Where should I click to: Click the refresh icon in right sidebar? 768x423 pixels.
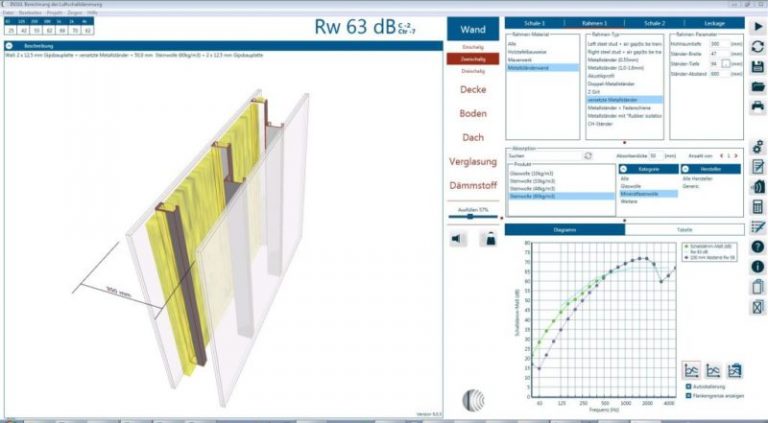click(x=757, y=46)
